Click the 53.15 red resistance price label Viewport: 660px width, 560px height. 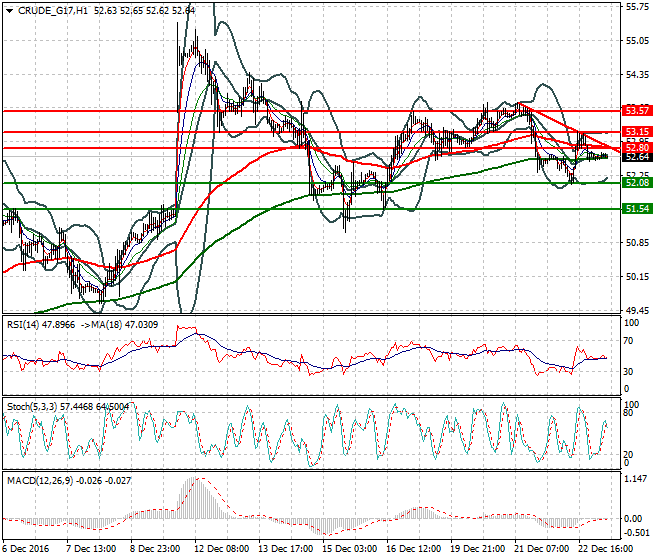click(x=637, y=132)
